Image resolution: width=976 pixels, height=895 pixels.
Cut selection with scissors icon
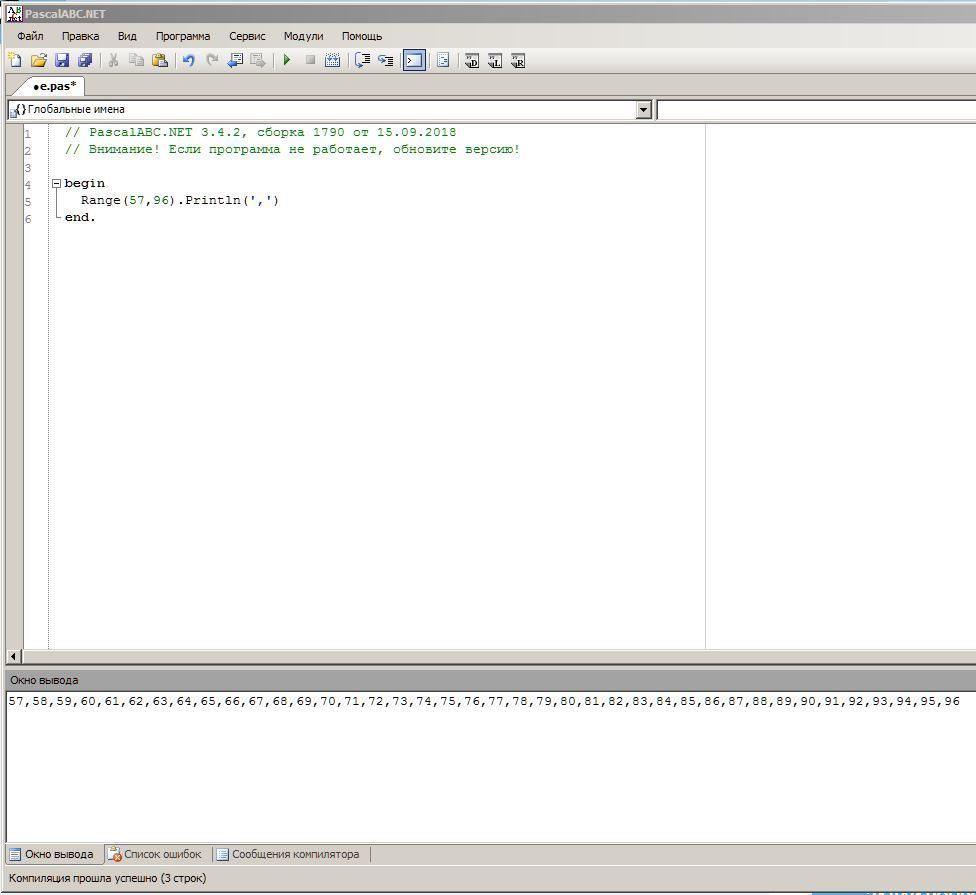click(113, 60)
